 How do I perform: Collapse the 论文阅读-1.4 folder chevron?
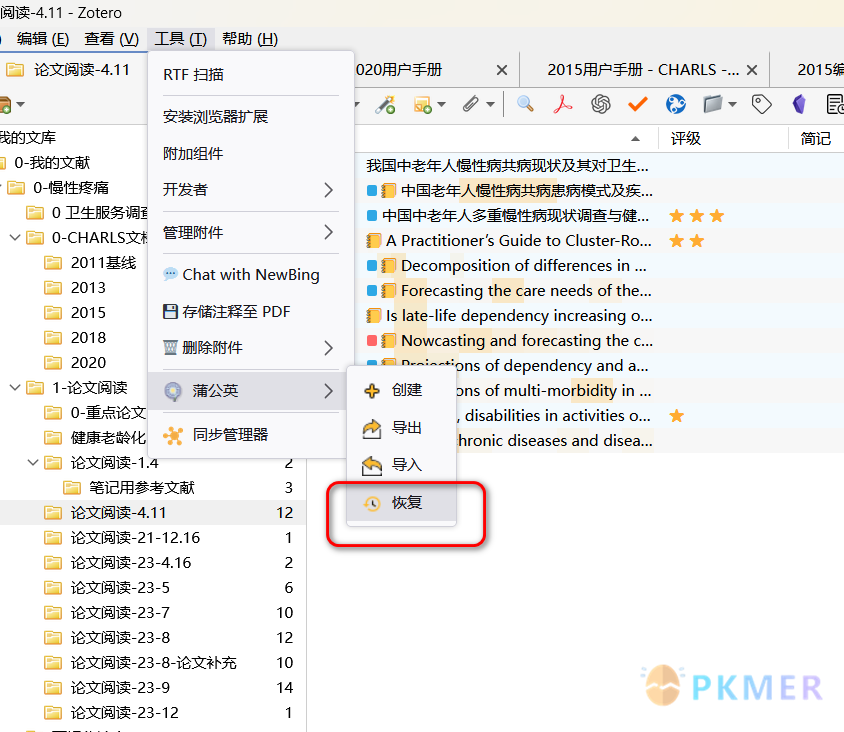click(33, 462)
